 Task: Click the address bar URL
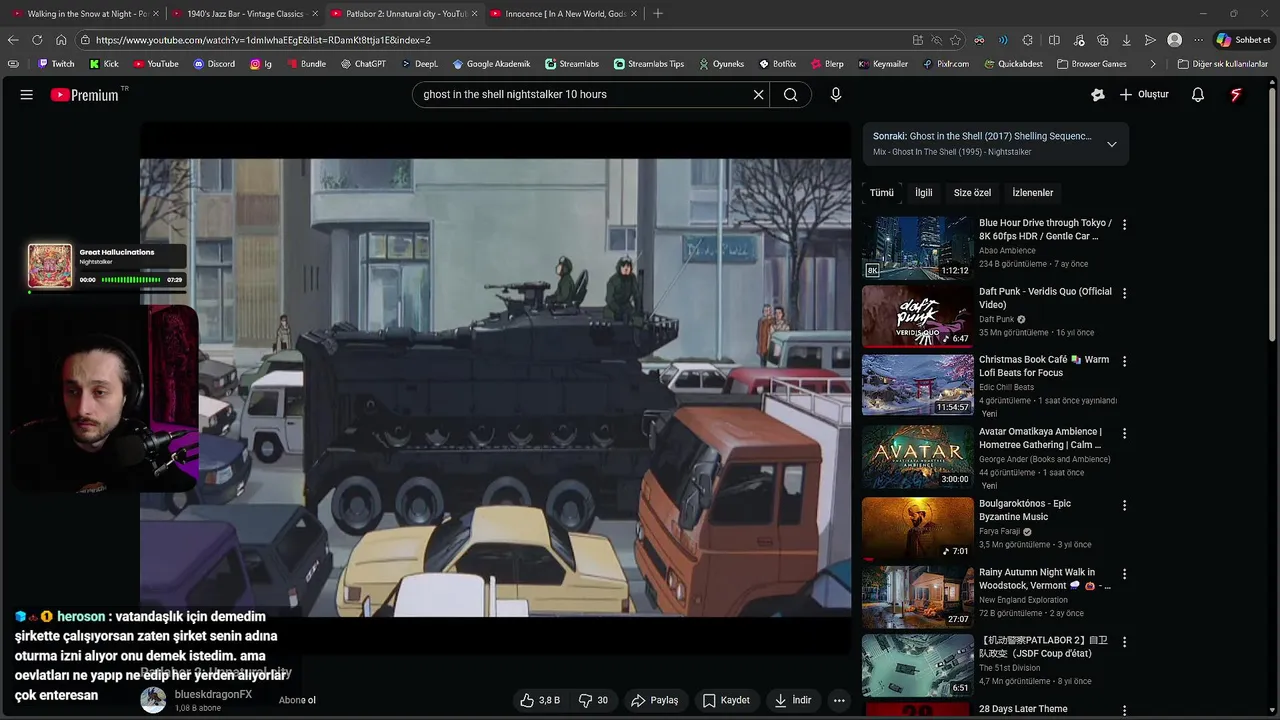263,40
